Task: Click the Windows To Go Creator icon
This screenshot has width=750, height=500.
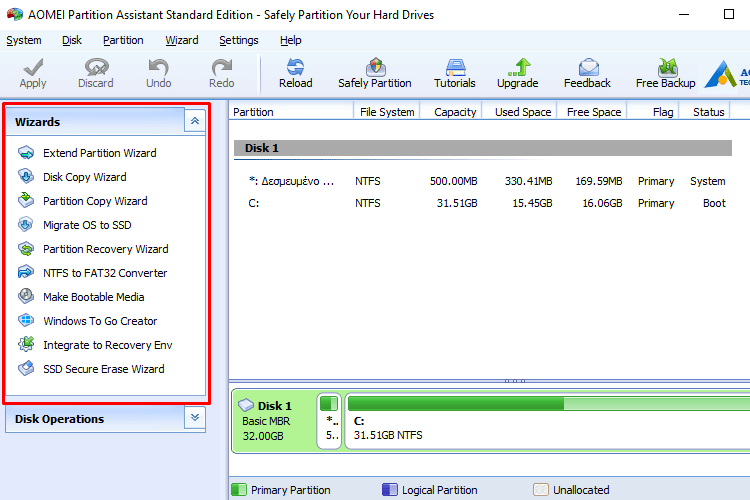Action: click(x=26, y=320)
